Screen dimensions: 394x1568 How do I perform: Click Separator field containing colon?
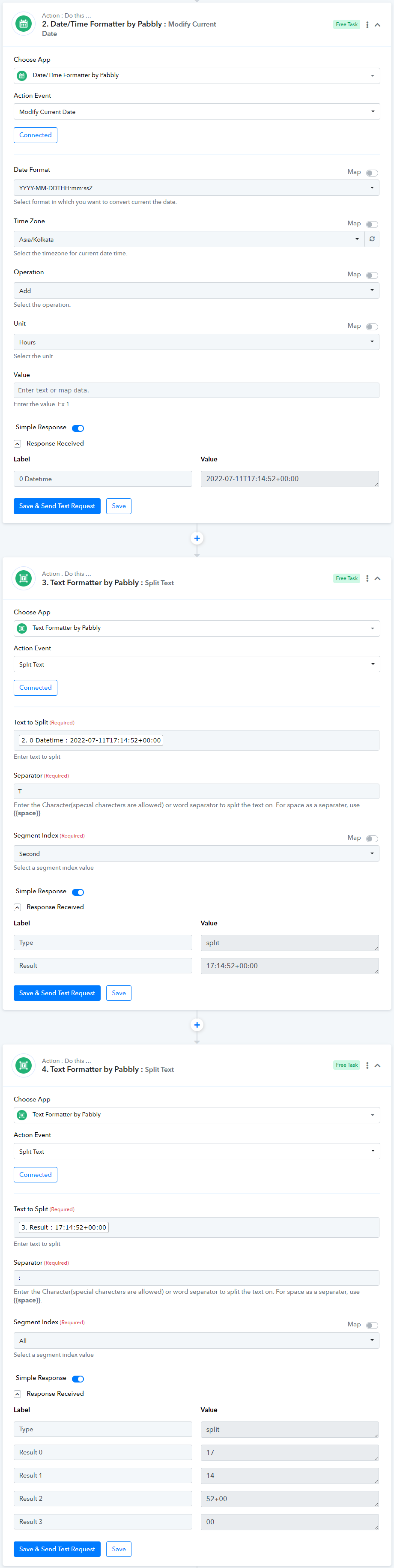197,1278
